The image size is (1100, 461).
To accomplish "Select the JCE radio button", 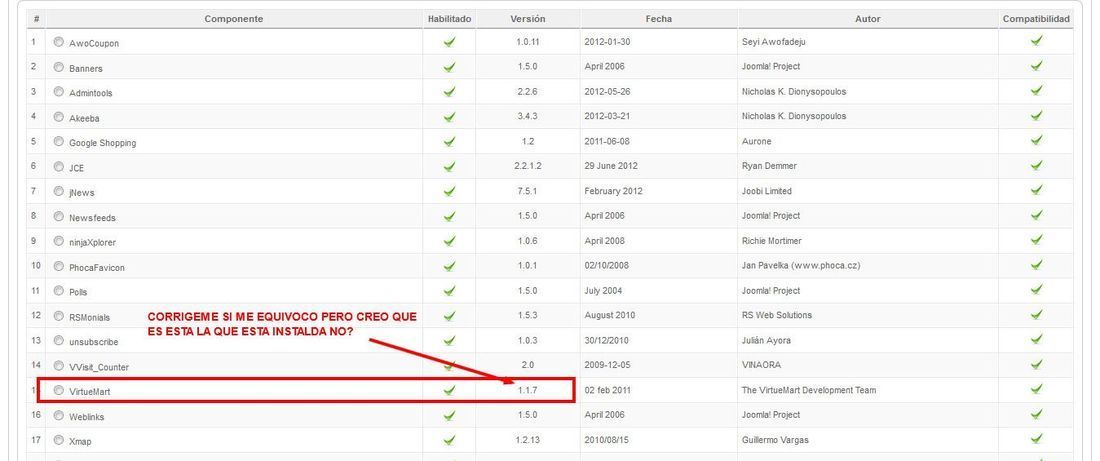I will [x=59, y=166].
